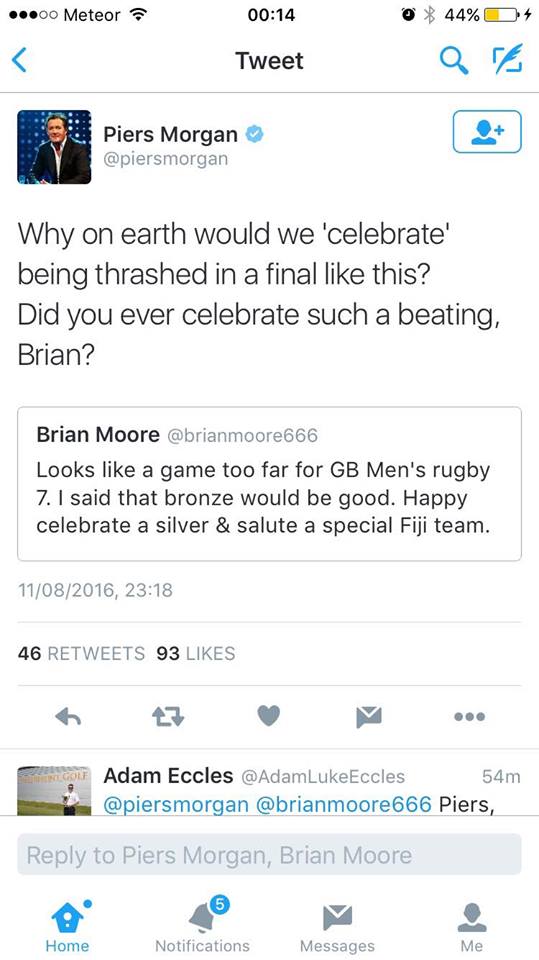Reply to the tweet with arrow icon
This screenshot has height=960, width=539.
tap(68, 716)
